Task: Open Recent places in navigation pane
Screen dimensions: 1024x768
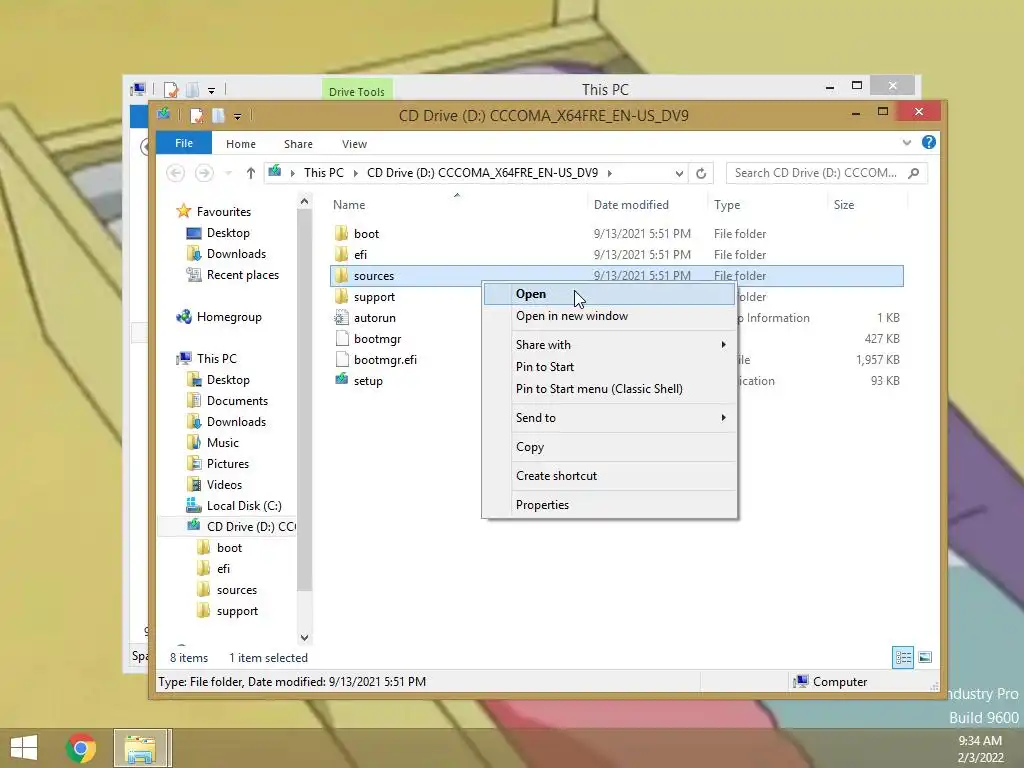Action: [242, 275]
